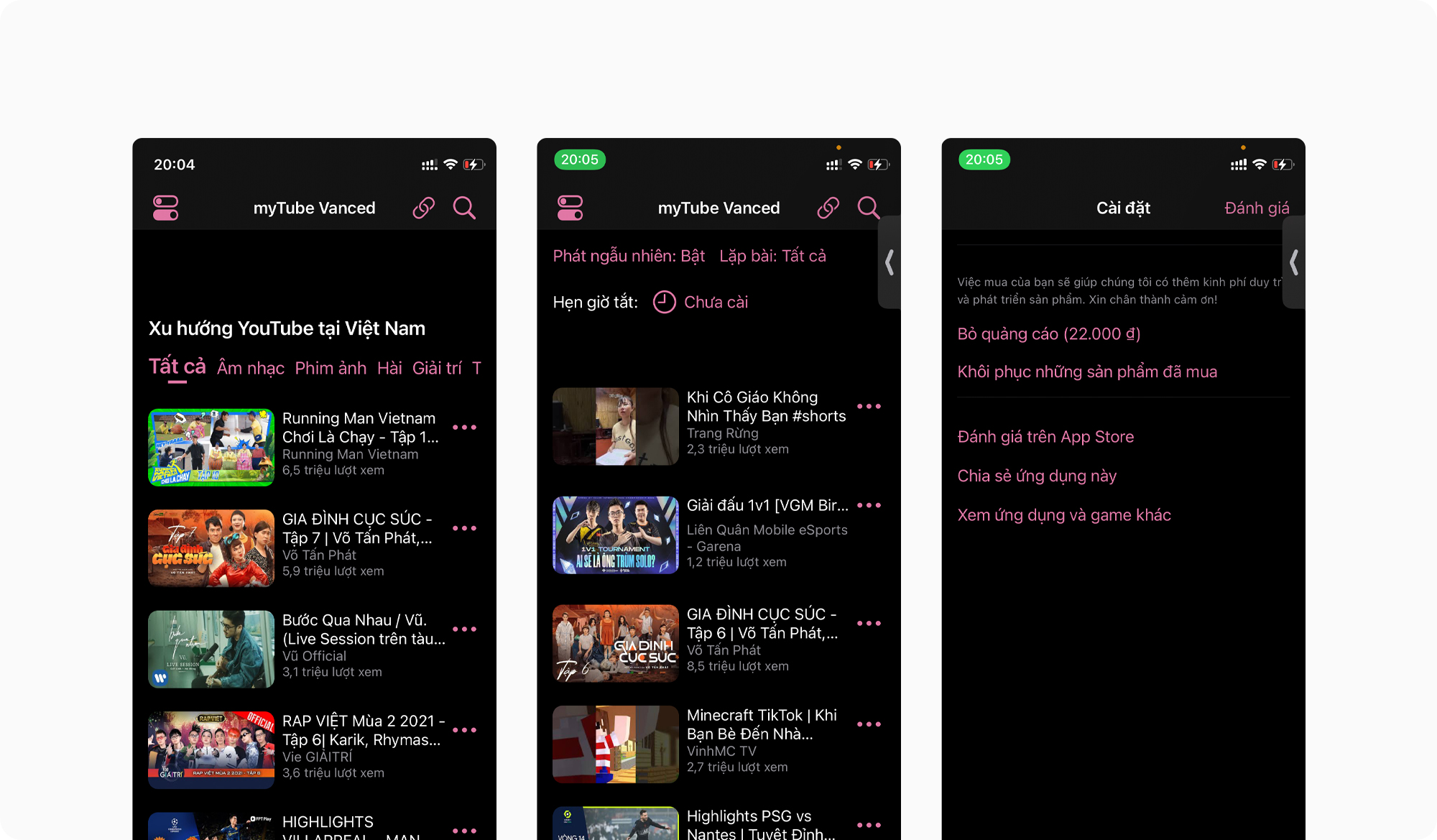Open search in second phone screen
Viewport: 1437px width, 840px height.
coord(869,208)
